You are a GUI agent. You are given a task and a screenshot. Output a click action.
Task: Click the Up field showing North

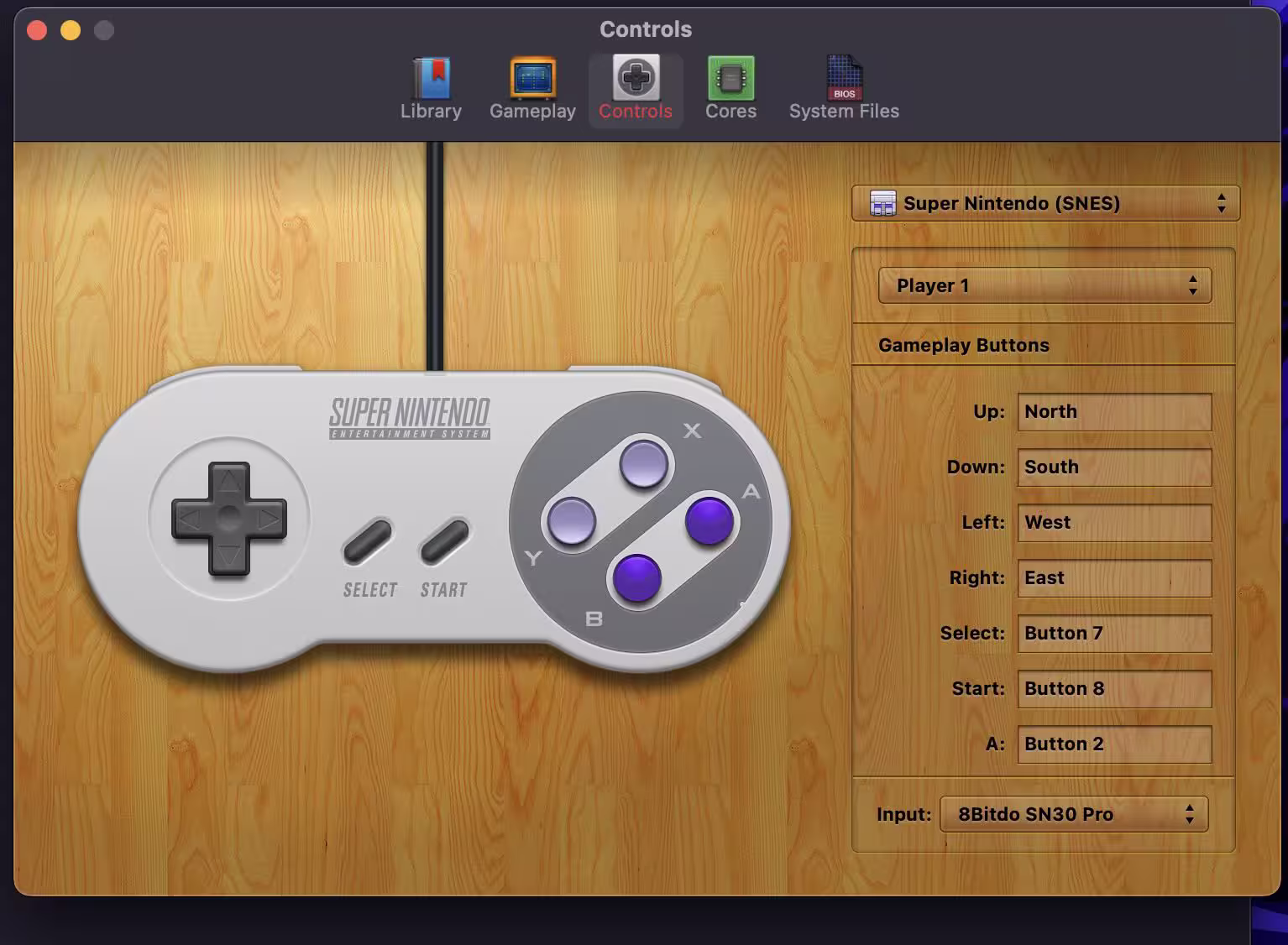1114,412
